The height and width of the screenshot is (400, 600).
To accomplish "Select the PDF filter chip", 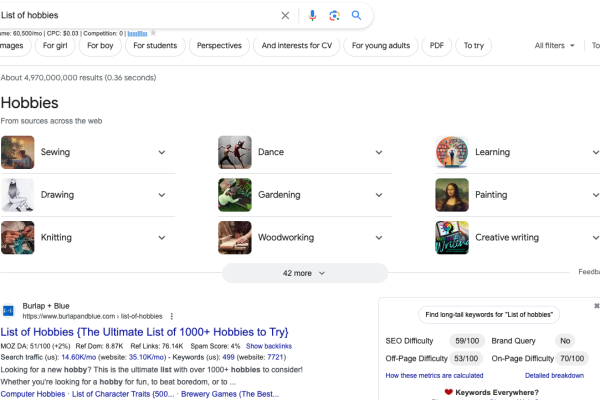I will 437,46.
